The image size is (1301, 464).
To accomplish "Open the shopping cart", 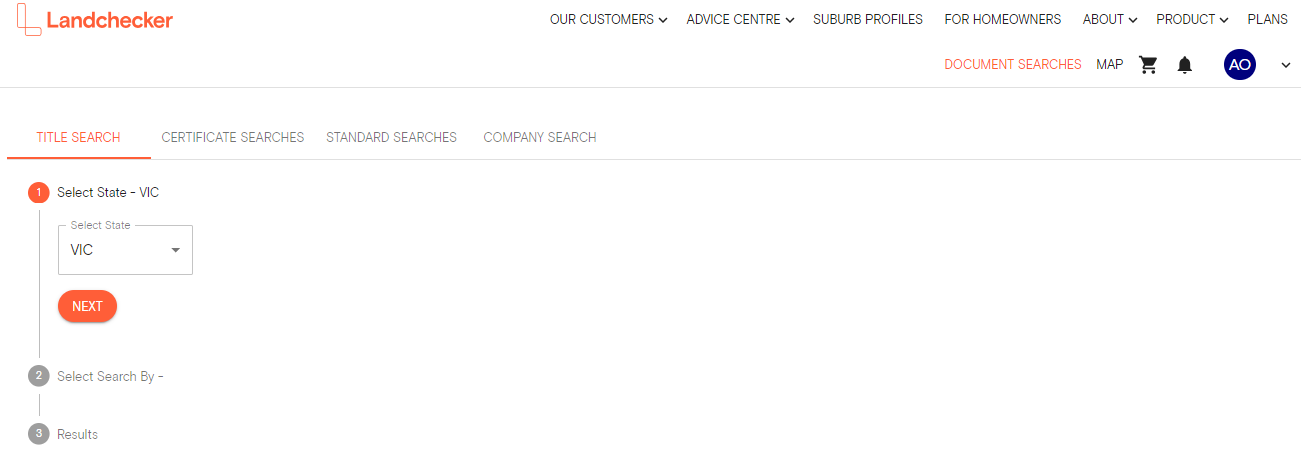I will tap(1149, 65).
